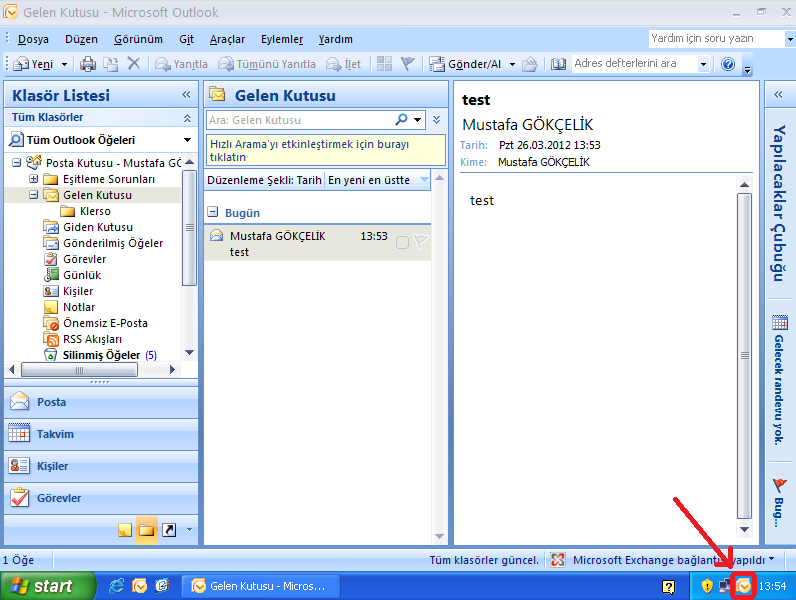Open the address book icon in toolbar

tap(558, 64)
